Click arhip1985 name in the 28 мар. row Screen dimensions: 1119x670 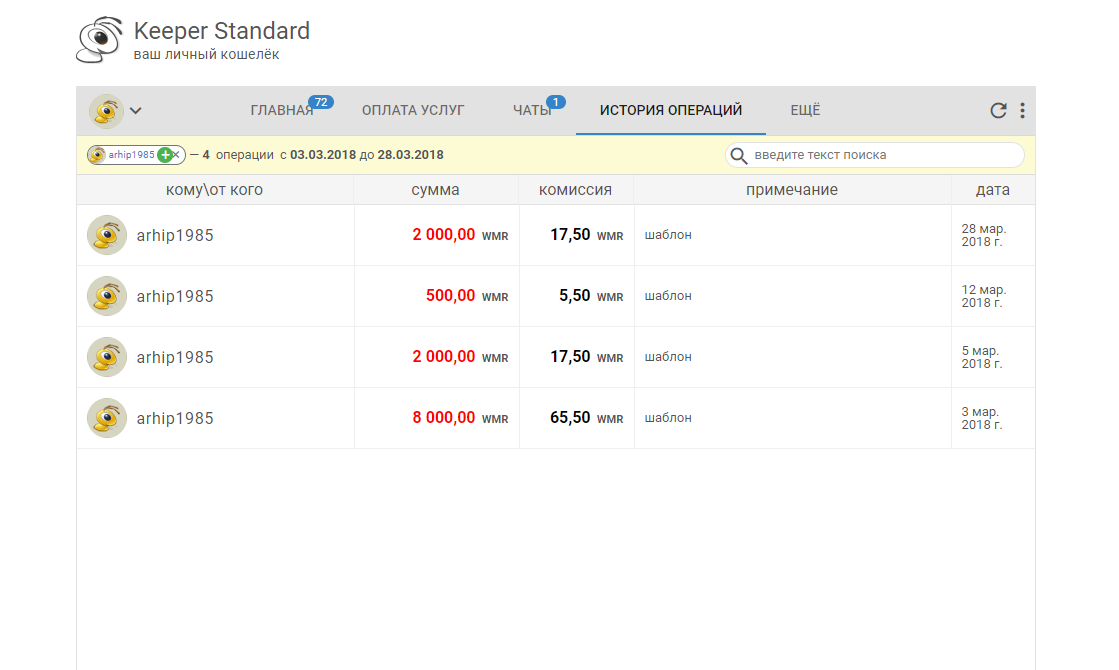(x=175, y=235)
